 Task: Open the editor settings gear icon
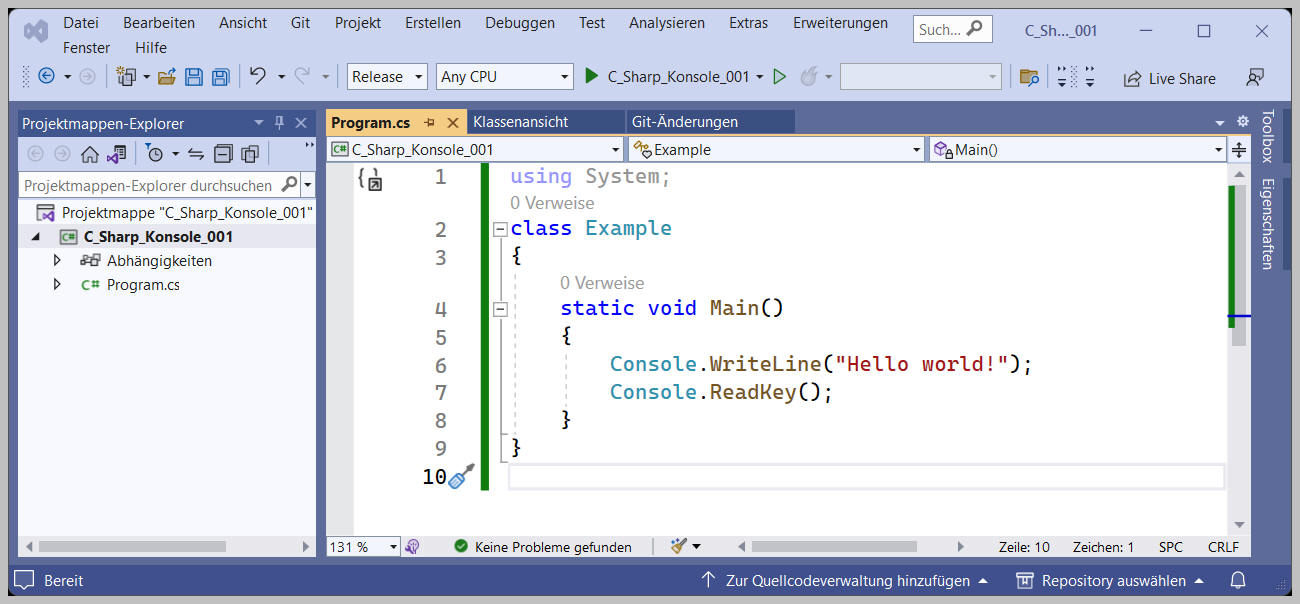[x=1243, y=121]
